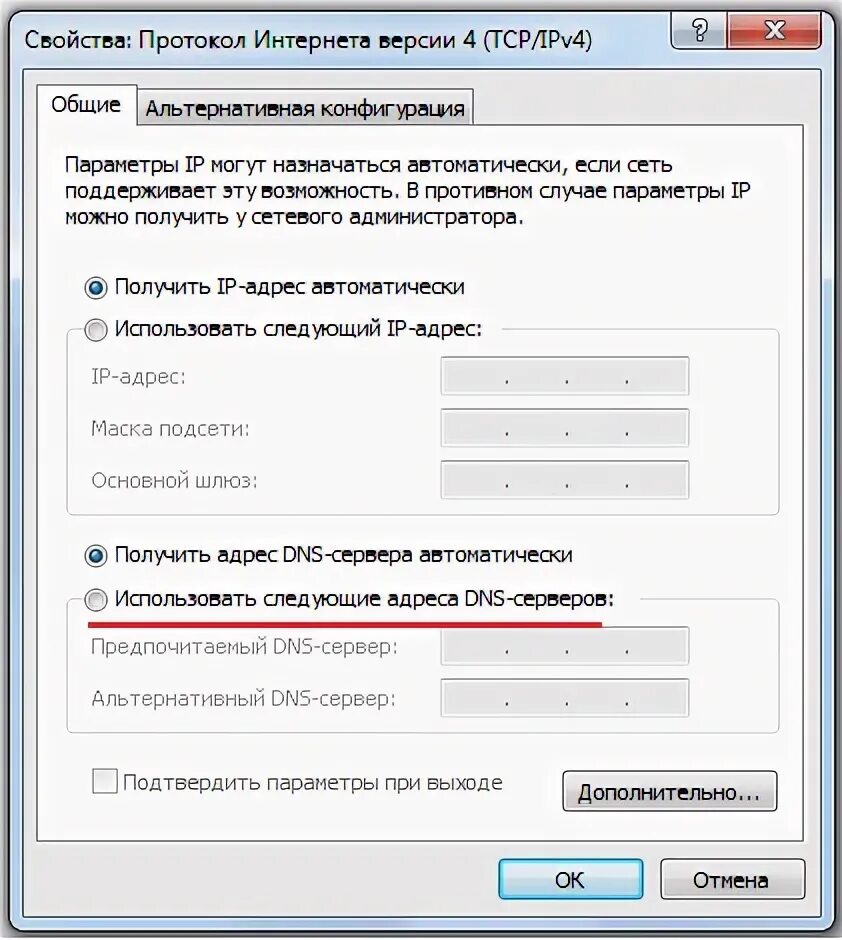The height and width of the screenshot is (940, 842).
Task: Enable Использовать следующие адреса DNS-серверов
Action: [x=96, y=599]
